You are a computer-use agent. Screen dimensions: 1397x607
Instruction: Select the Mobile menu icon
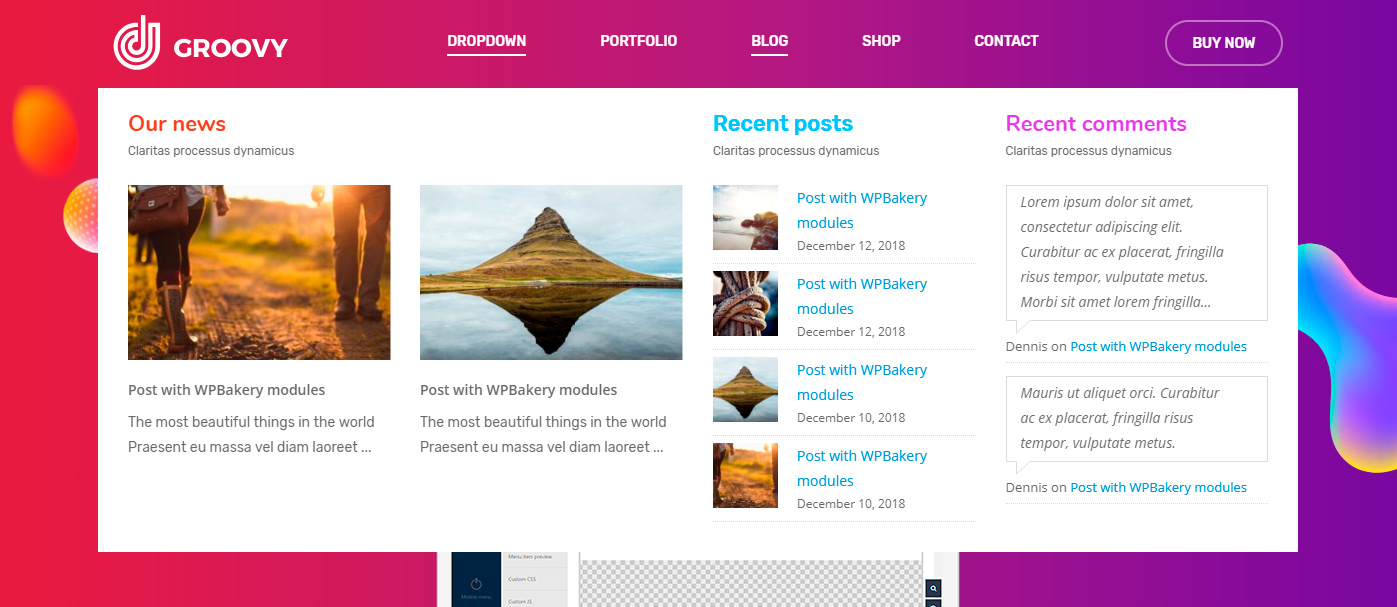tap(476, 585)
